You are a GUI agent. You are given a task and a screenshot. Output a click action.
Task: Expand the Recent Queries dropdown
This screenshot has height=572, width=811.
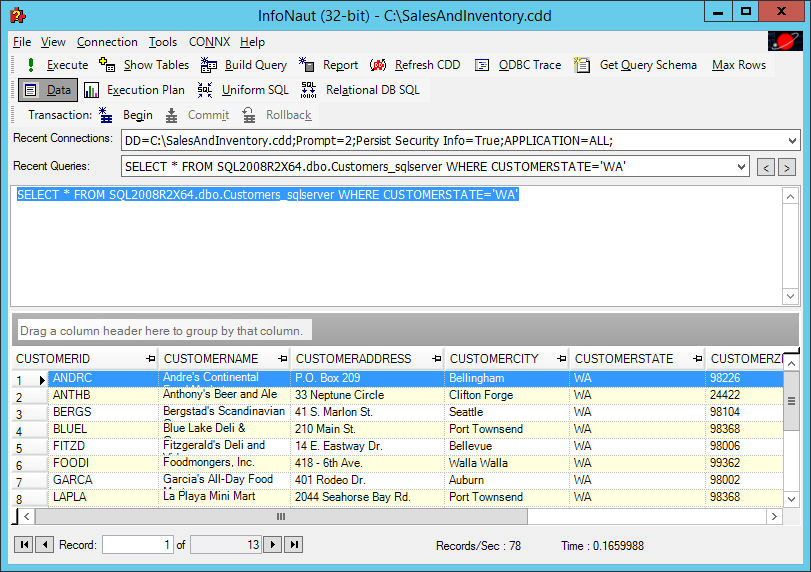click(x=741, y=166)
